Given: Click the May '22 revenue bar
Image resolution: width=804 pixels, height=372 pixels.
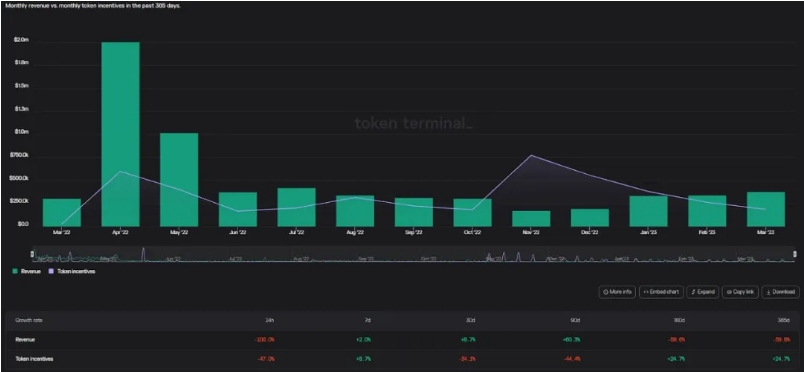Looking at the screenshot, I should tap(179, 180).
